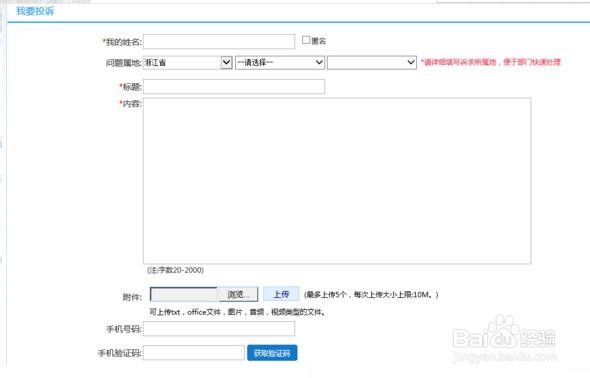Viewport: 590px width, 378px height.
Task: Open the --请选择-- city dropdown
Action: pos(280,62)
